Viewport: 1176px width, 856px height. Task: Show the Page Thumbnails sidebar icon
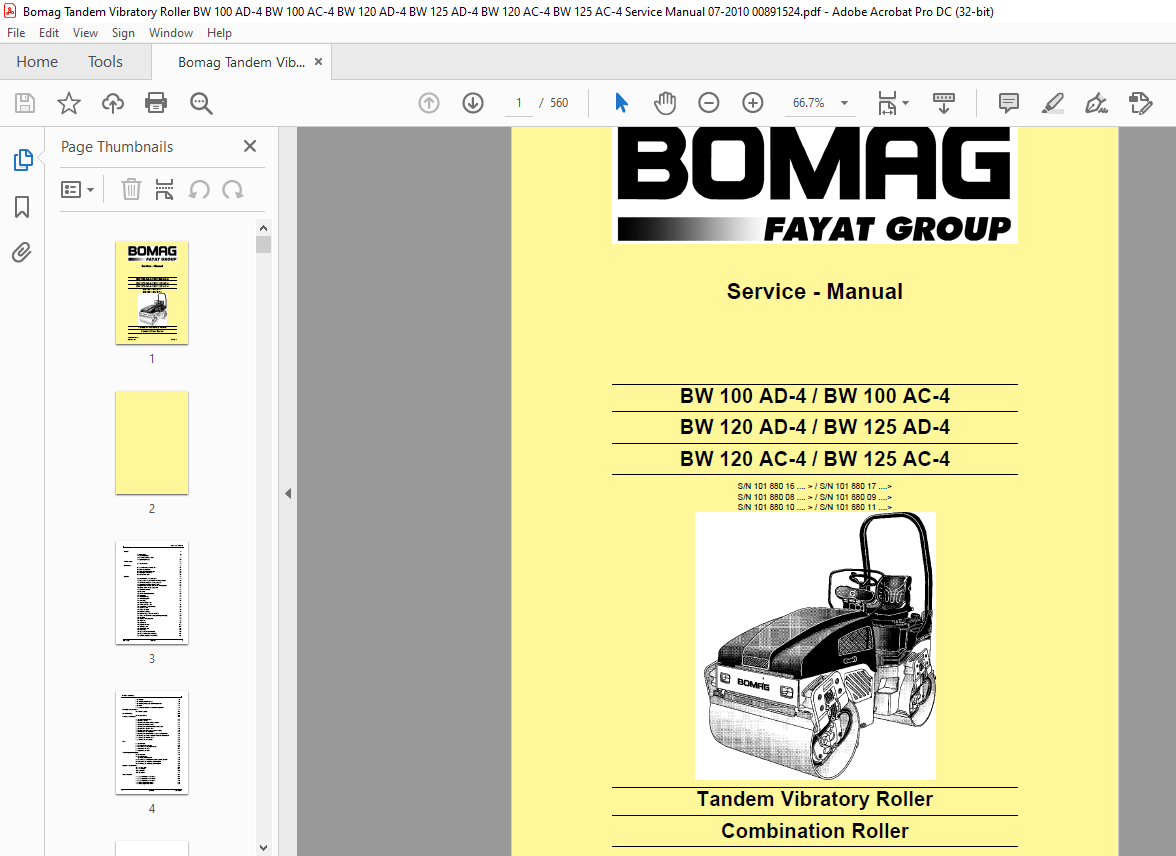pyautogui.click(x=22, y=160)
